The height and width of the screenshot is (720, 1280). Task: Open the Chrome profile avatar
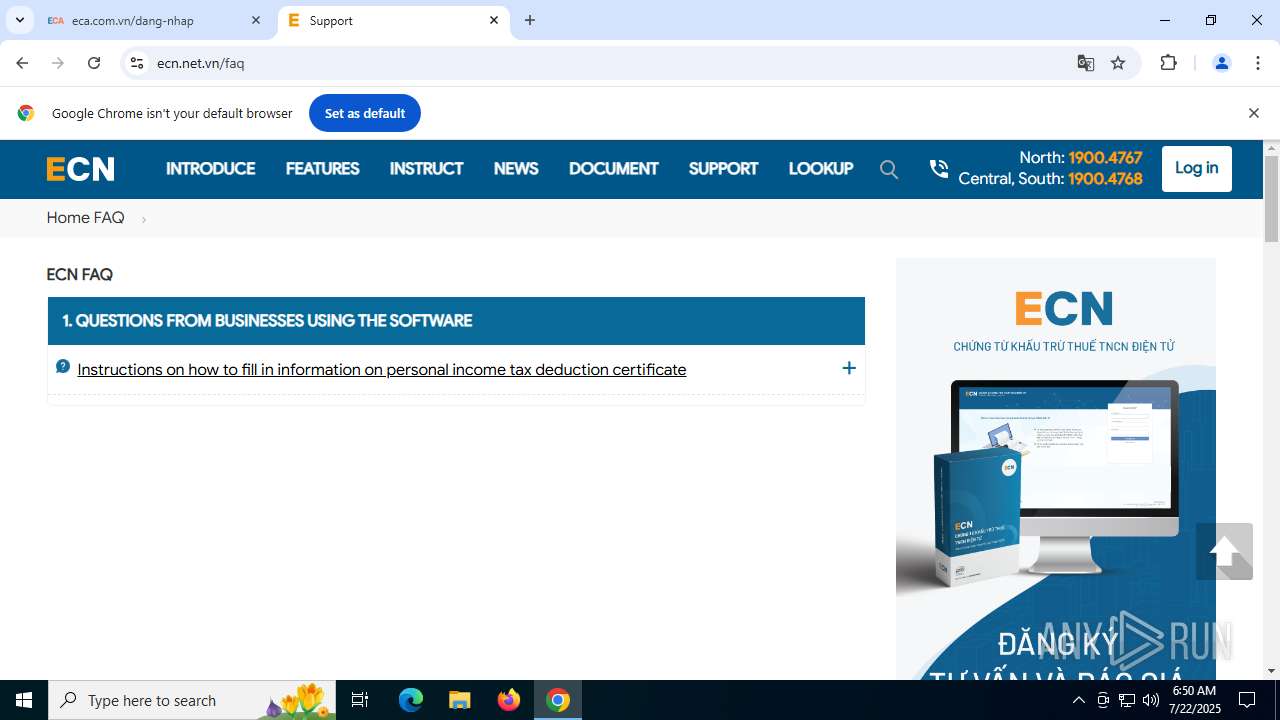pos(1221,63)
